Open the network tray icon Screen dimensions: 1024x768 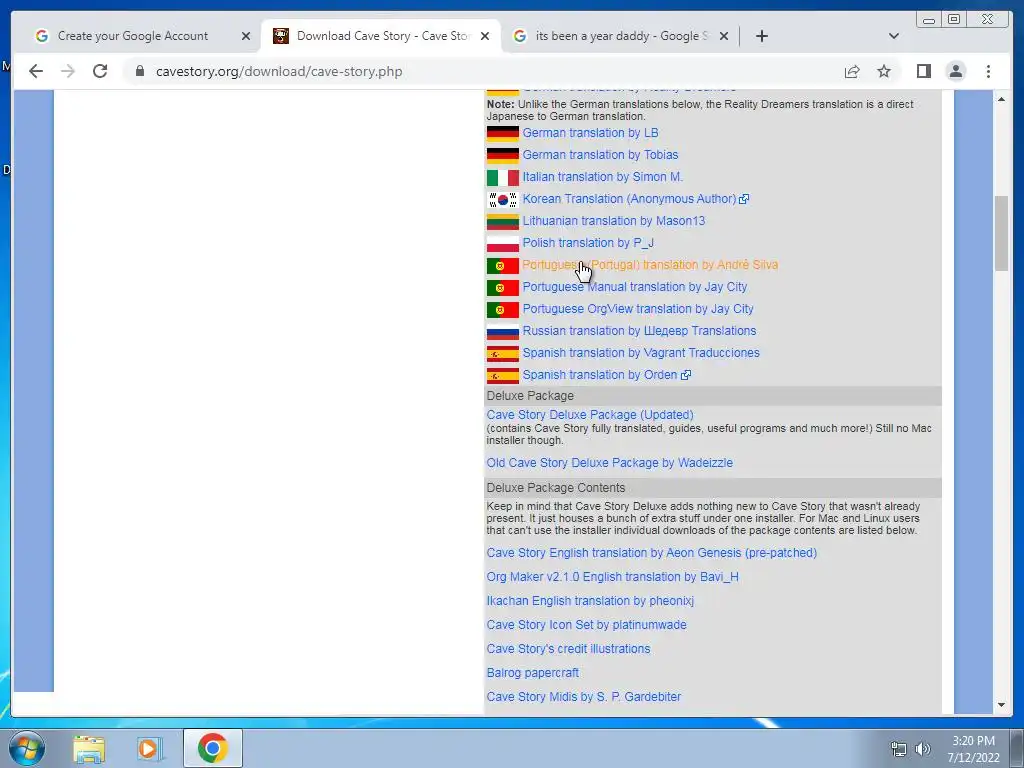pos(899,749)
